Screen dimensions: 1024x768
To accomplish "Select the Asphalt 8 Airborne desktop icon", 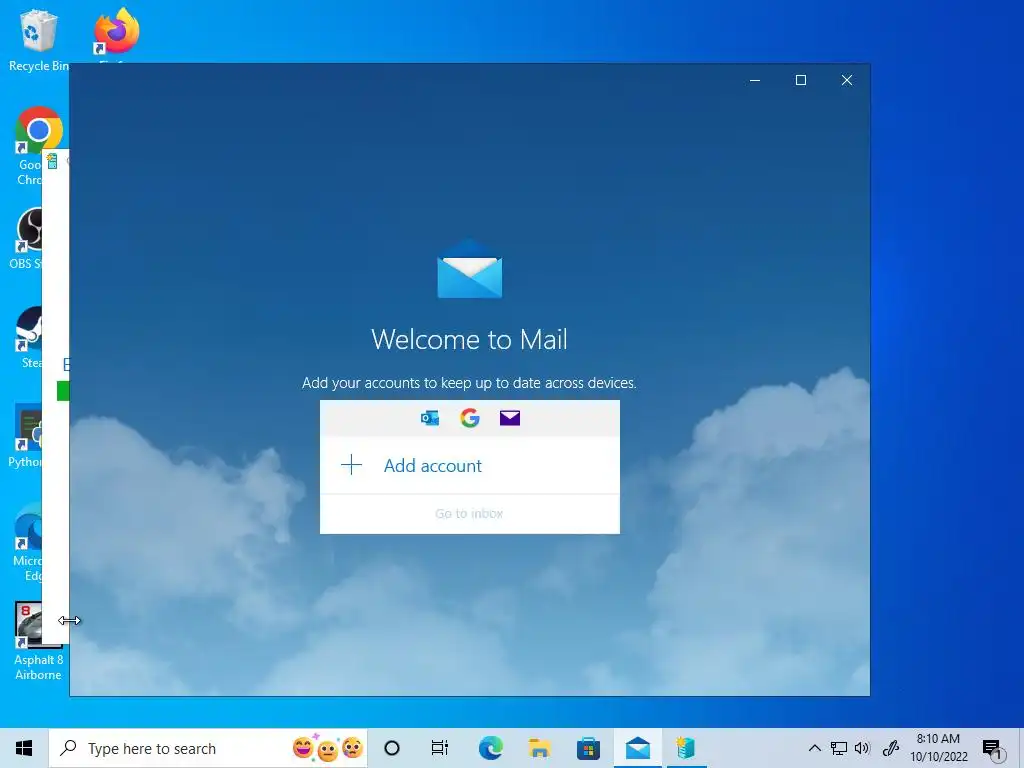I will click(x=38, y=641).
